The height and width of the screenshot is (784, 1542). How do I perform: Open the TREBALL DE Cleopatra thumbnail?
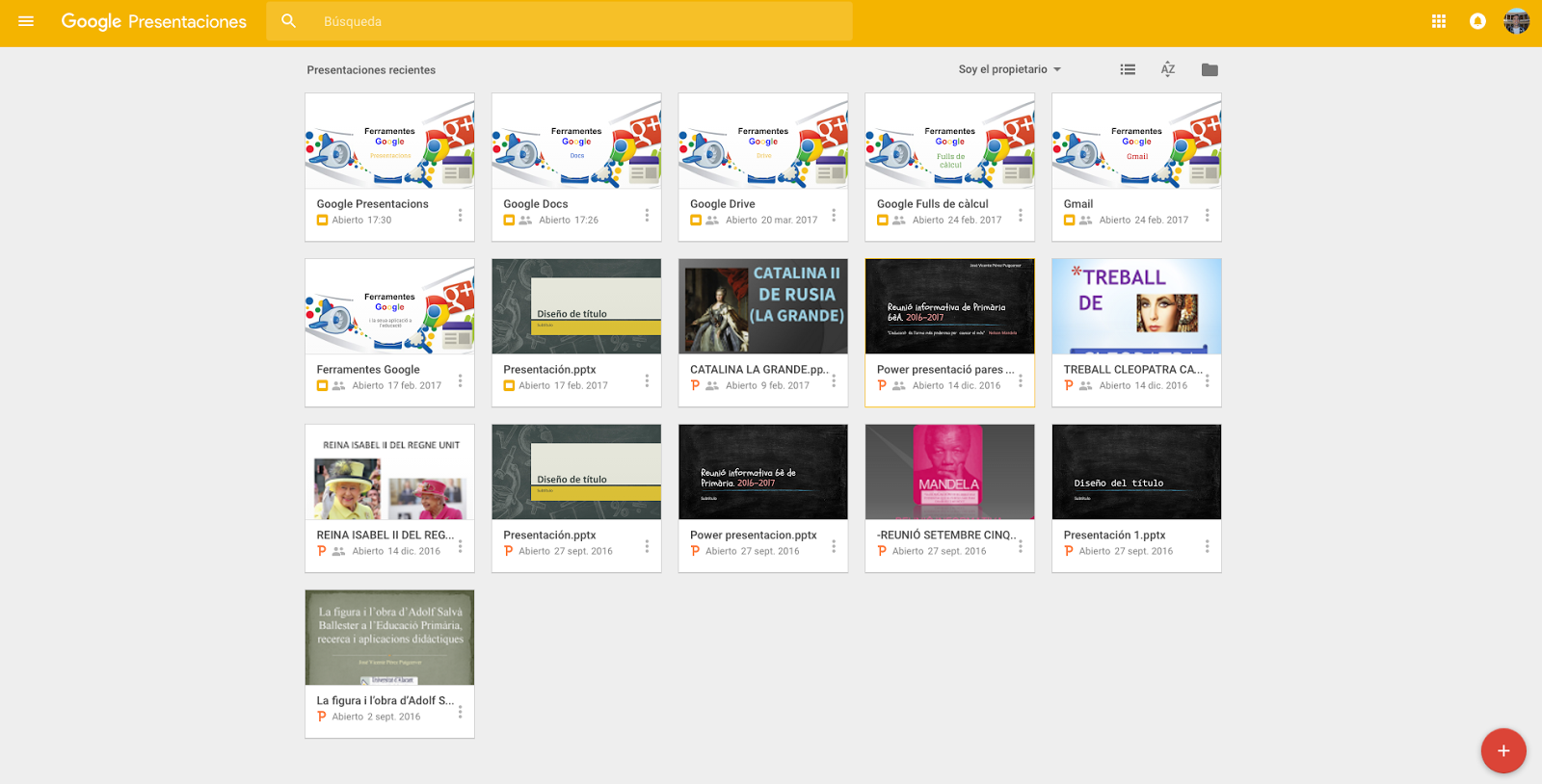pos(1137,306)
